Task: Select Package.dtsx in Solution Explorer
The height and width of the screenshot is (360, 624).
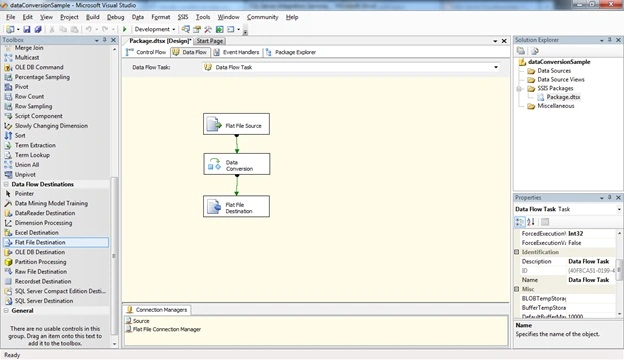Action: pos(559,97)
